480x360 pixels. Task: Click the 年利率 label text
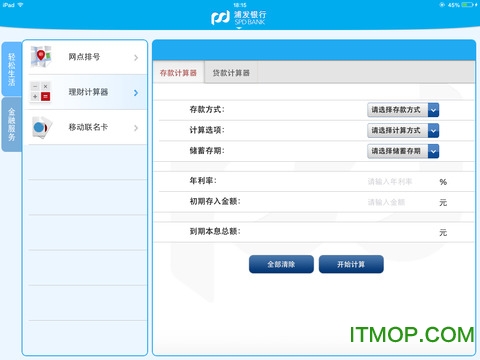pyautogui.click(x=203, y=181)
